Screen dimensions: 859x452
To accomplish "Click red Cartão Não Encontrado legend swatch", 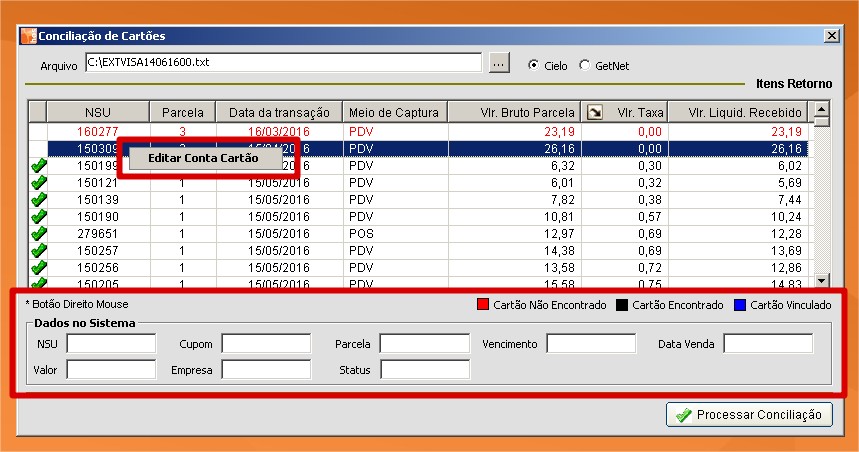I will coord(483,304).
